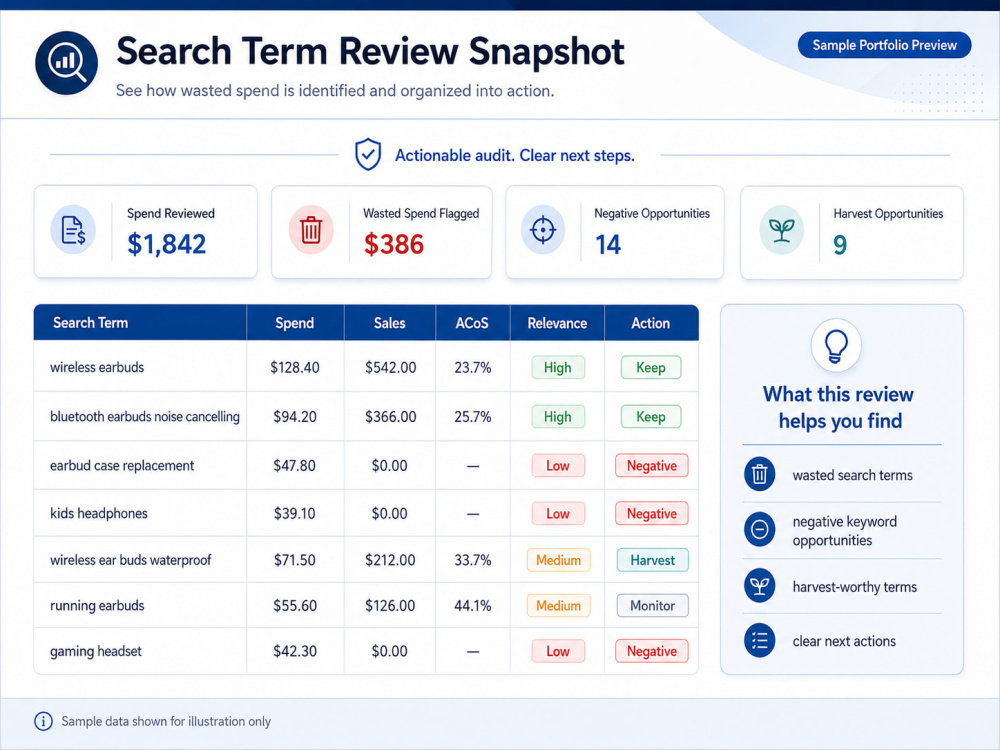Screen dimensions: 1000x750
Task: Click the Negative Opportunities crosshair icon
Action: 543,230
